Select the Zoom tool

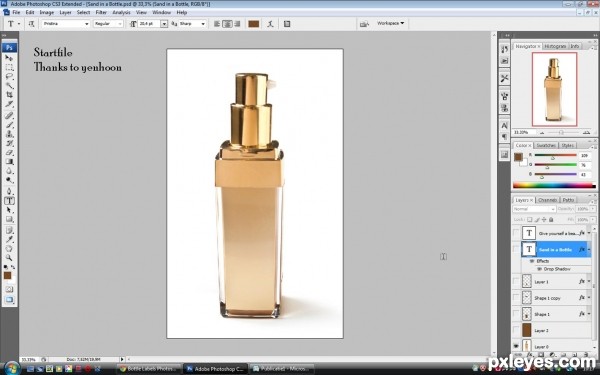coord(9,258)
